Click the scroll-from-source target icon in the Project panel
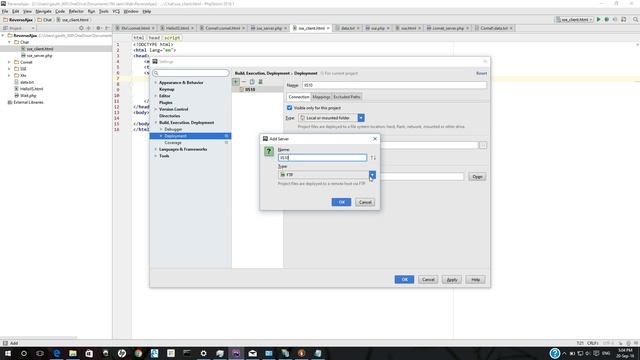The width and height of the screenshot is (640, 360). (81, 28)
